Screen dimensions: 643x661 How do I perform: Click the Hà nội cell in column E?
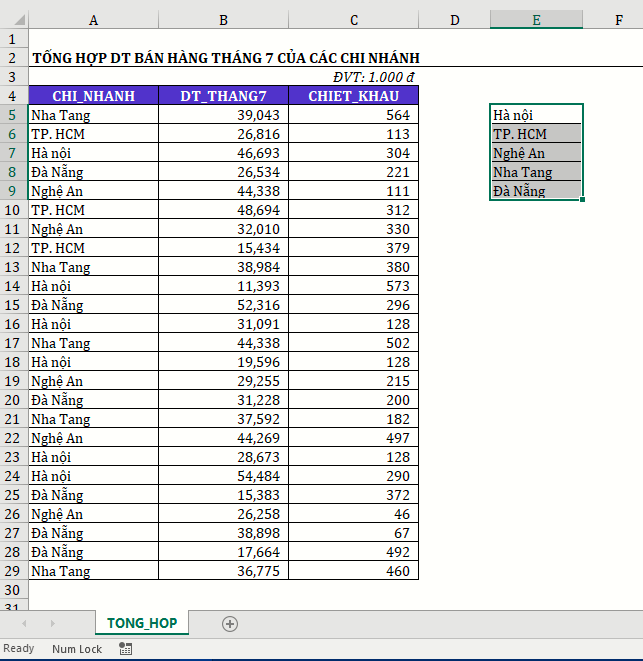tap(536, 115)
